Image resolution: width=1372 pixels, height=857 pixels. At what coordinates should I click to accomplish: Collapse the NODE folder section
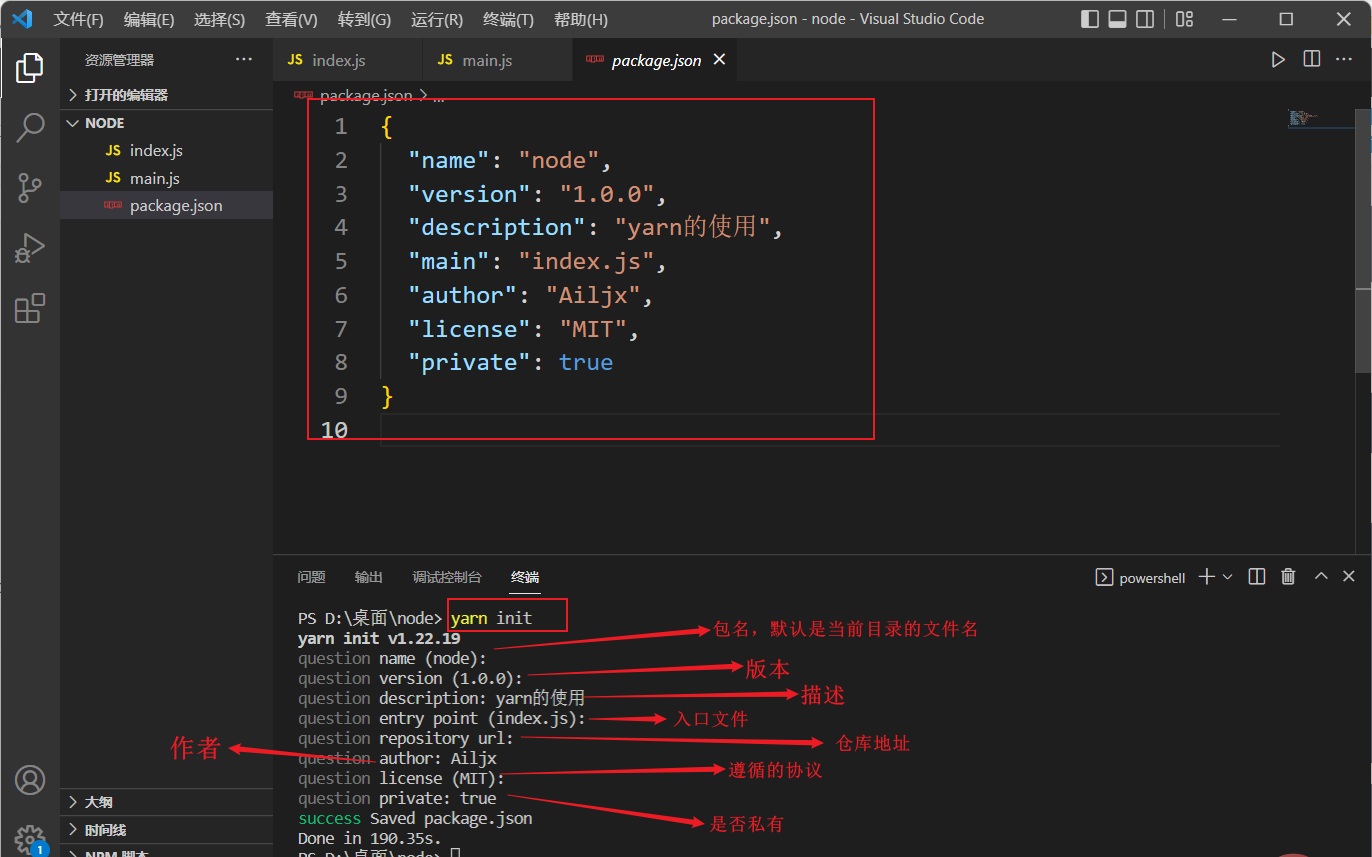166,123
